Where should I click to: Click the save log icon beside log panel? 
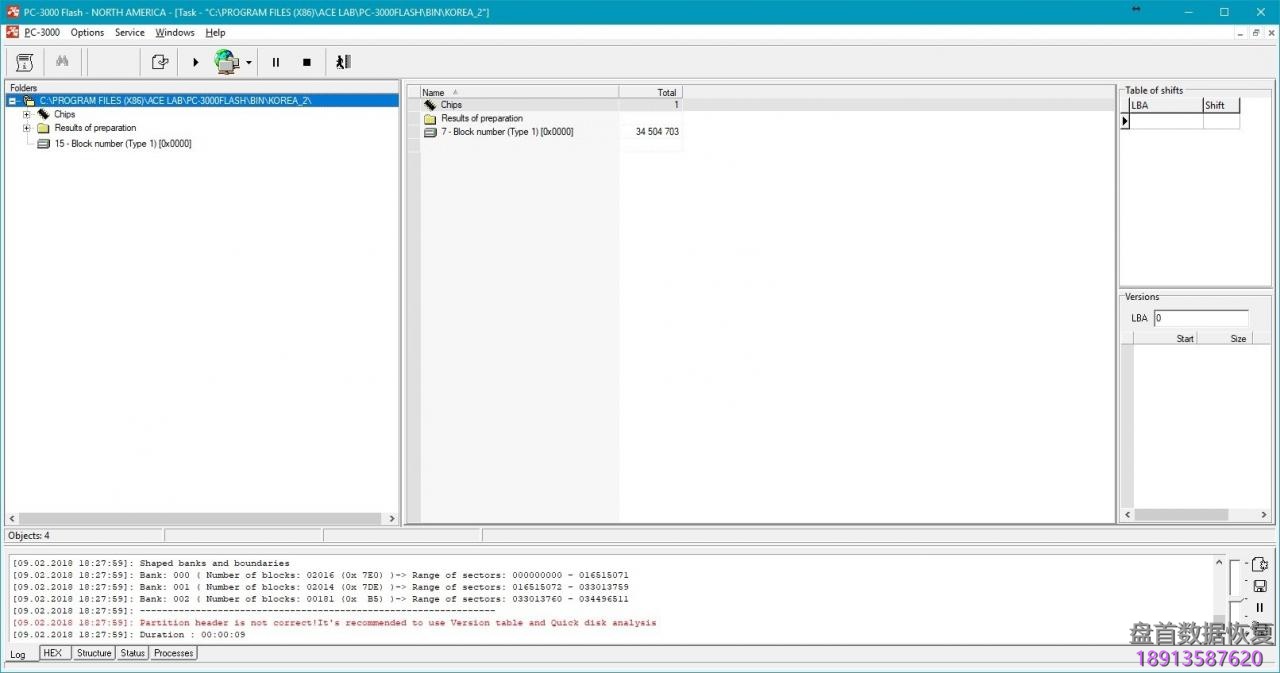coord(1259,586)
